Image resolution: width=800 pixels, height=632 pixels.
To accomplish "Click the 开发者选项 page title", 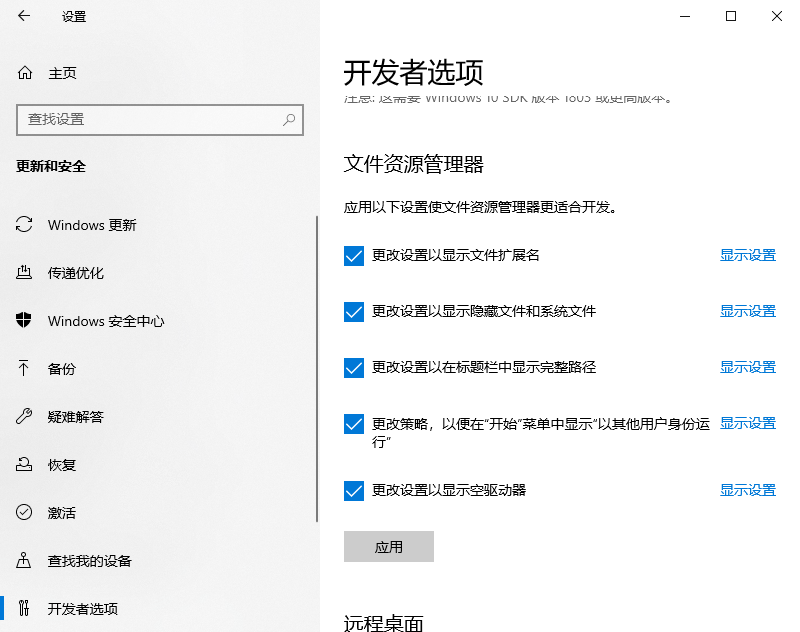I will (413, 73).
